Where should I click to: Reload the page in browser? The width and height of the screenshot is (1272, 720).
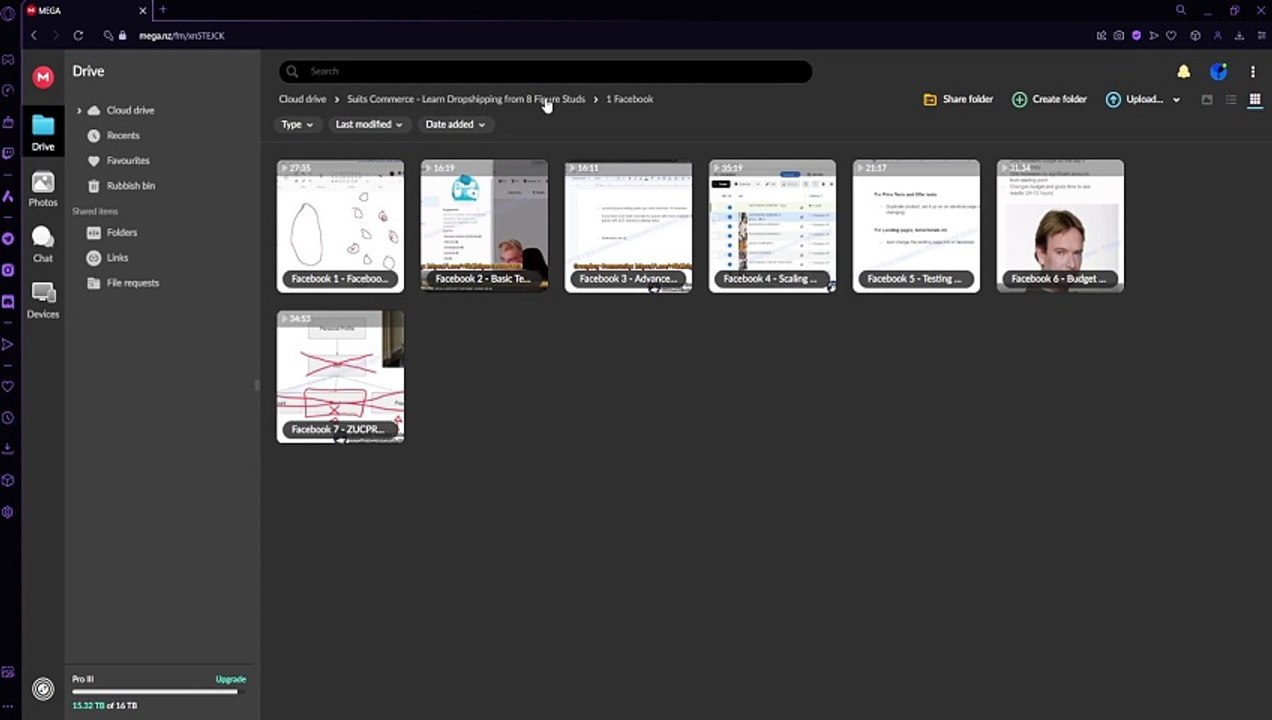point(78,35)
